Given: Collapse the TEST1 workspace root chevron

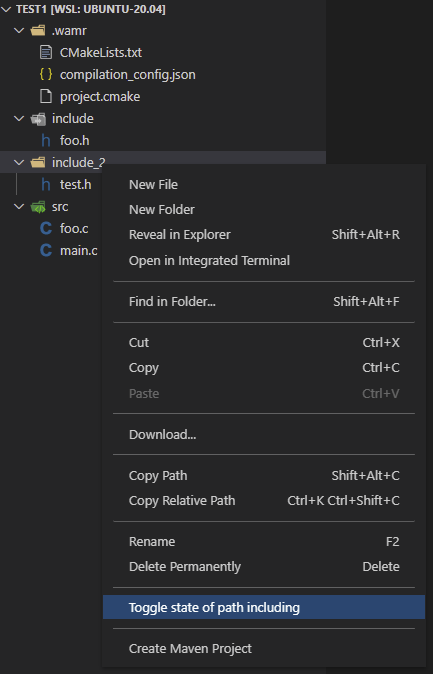Looking at the screenshot, I should [6, 9].
